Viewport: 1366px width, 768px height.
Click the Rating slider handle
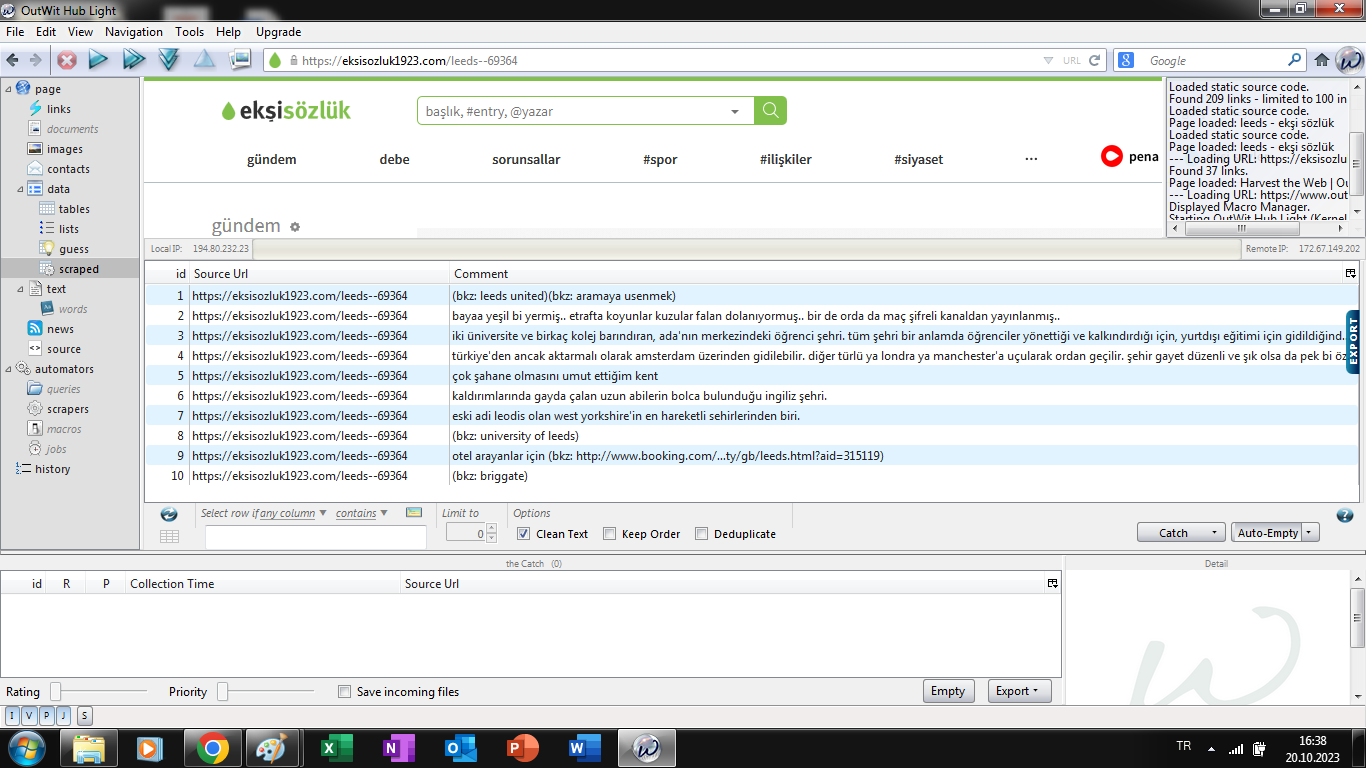click(56, 691)
